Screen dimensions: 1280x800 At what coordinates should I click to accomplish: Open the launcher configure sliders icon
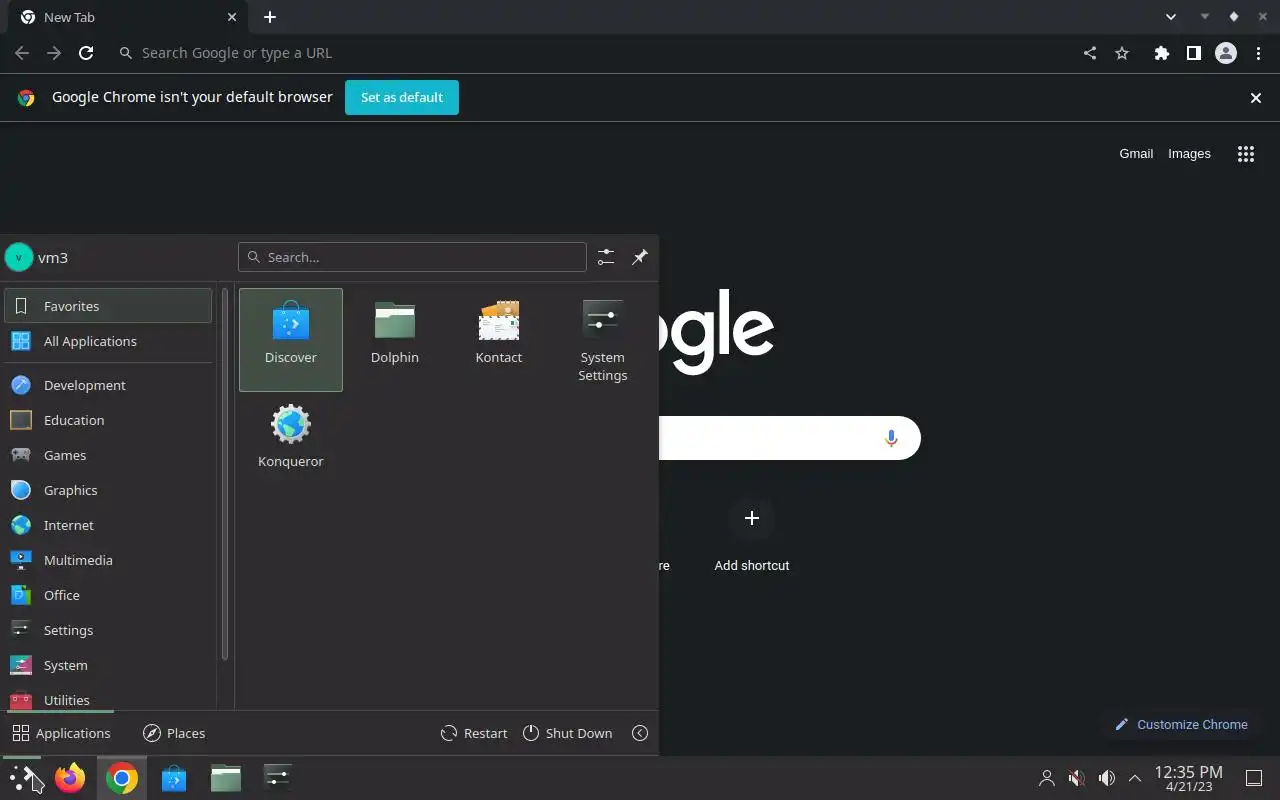tap(606, 257)
